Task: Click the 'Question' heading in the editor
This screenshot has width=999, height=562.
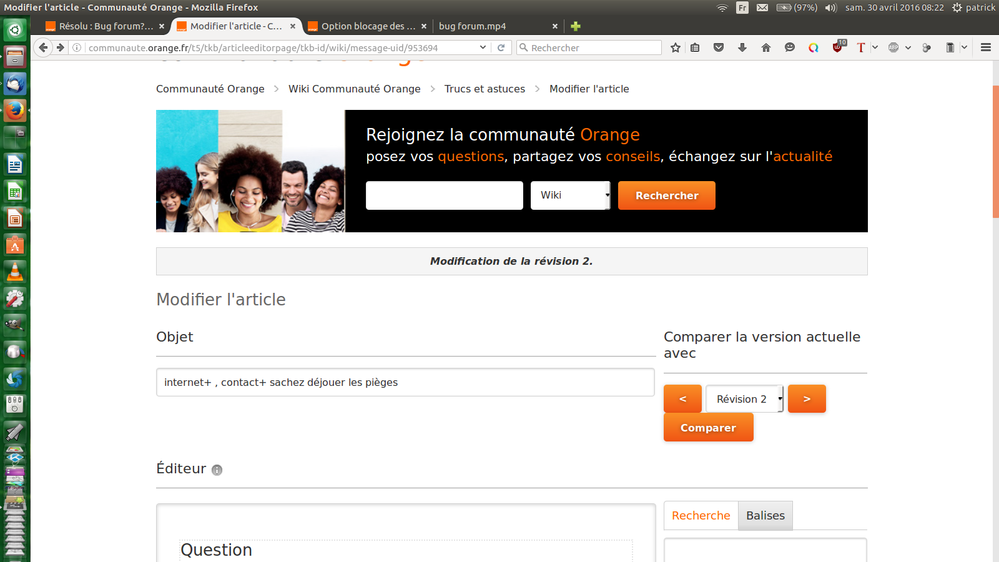Action: tap(216, 550)
